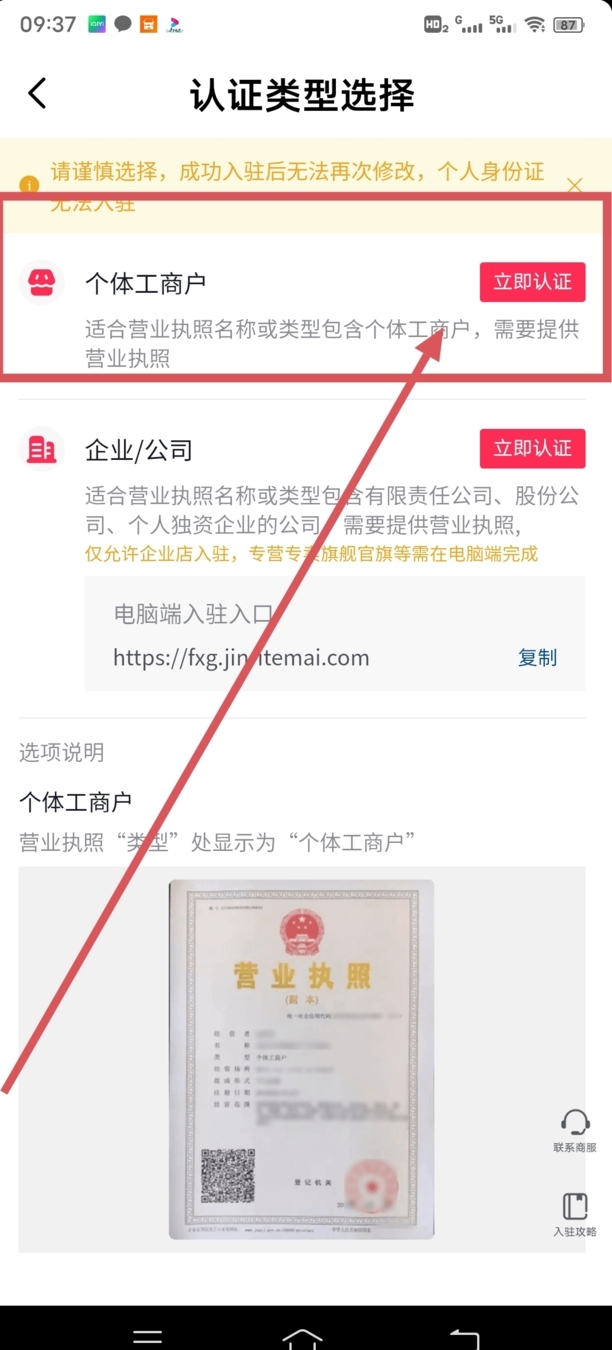Click 立即认证 for 个体工商户
The image size is (612, 1350).
click(x=532, y=282)
